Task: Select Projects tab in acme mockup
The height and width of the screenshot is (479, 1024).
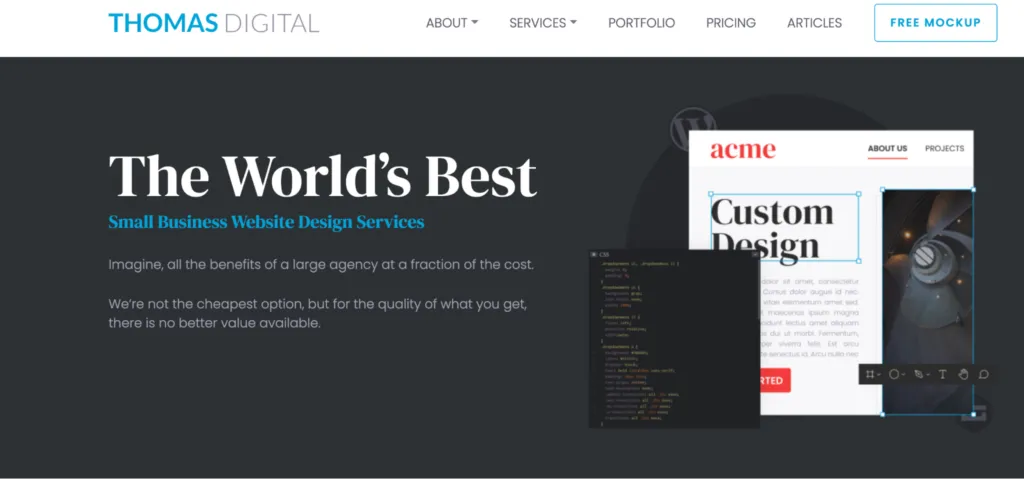Action: 944,148
